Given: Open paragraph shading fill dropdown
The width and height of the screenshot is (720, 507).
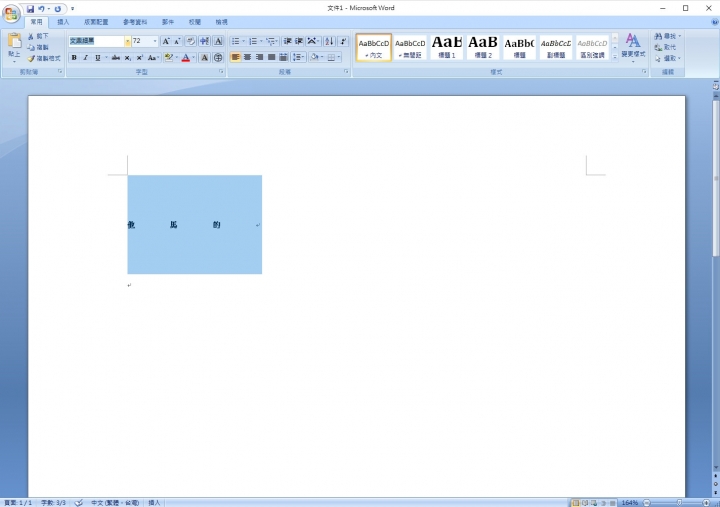Looking at the screenshot, I should click(x=320, y=57).
